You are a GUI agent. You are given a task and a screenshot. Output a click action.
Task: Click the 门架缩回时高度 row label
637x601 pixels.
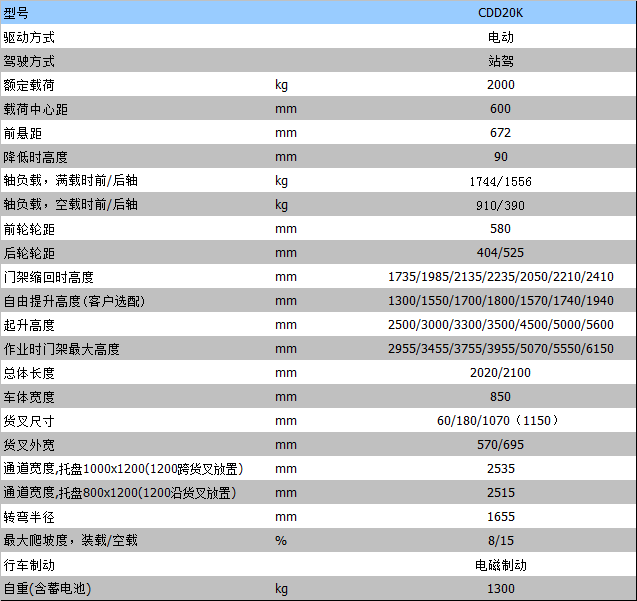click(x=49, y=277)
